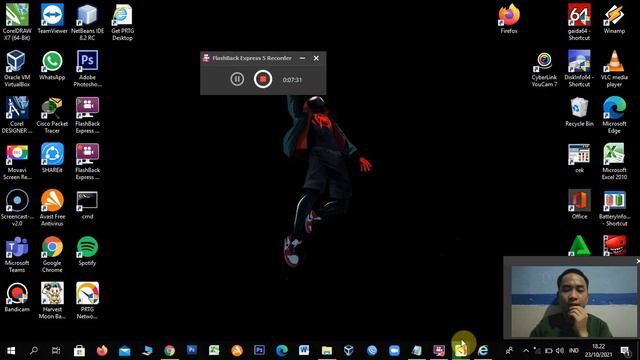Image resolution: width=640 pixels, height=360 pixels.
Task: Select the WhatsApp desktop icon
Action: [x=52, y=65]
